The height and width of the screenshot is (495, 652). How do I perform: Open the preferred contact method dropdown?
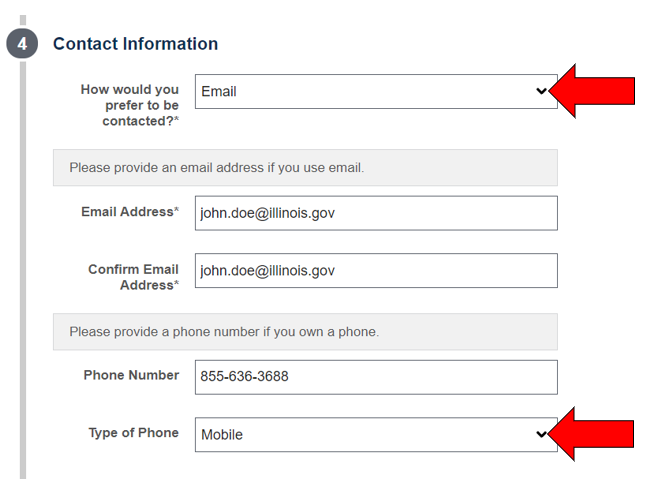click(376, 92)
